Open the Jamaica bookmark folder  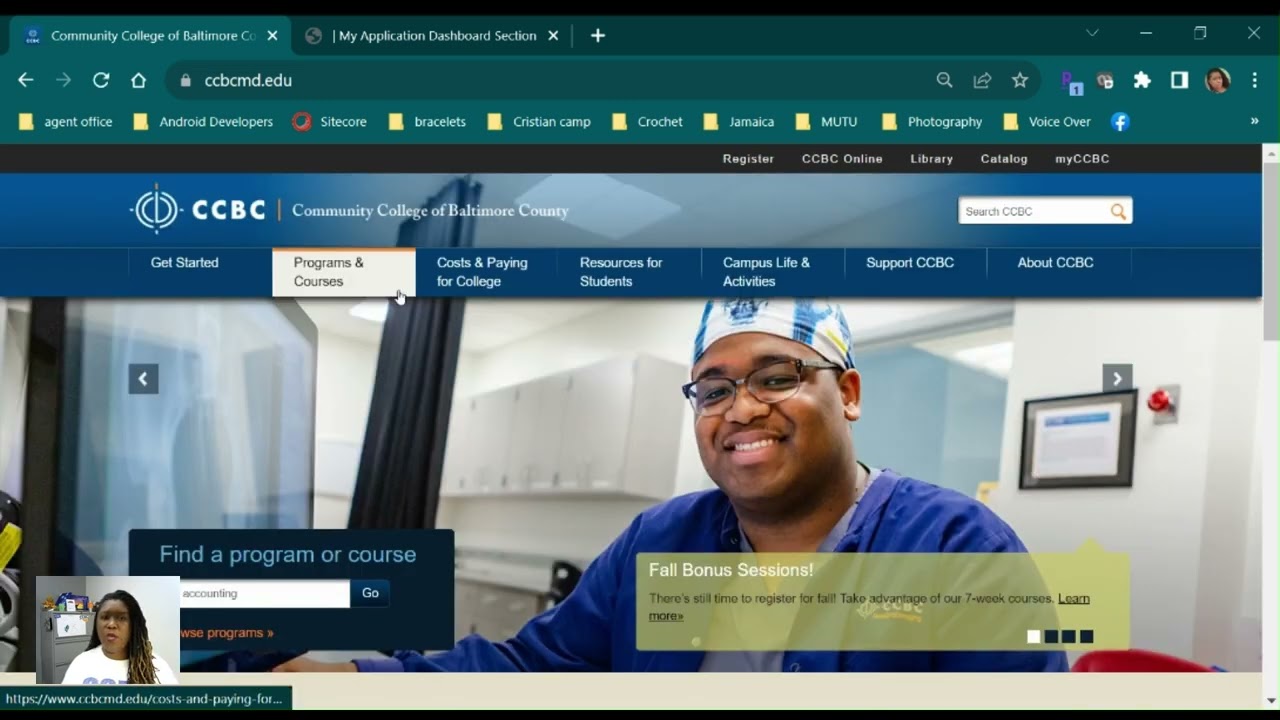739,121
